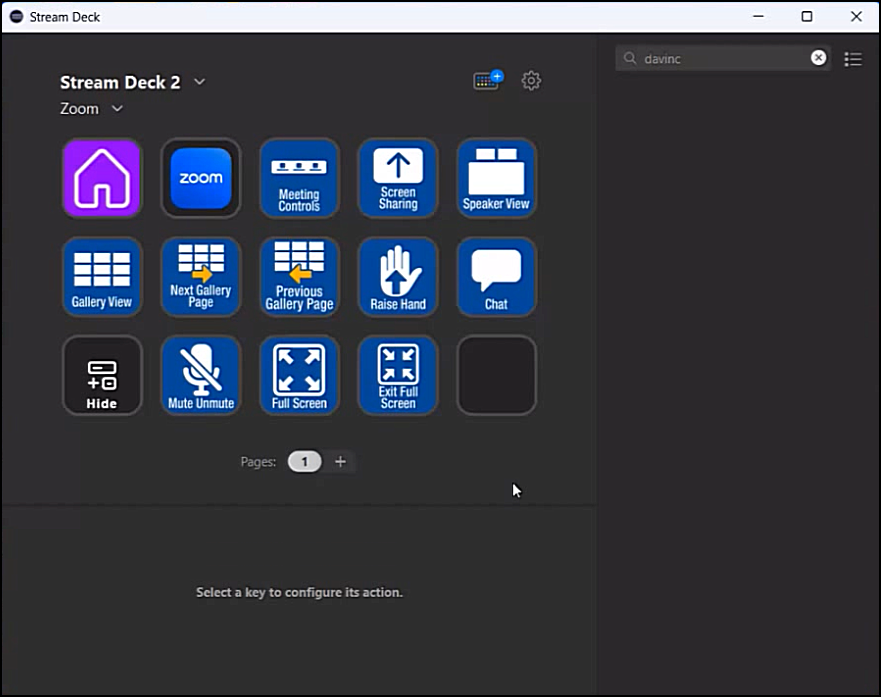881x697 pixels.
Task: Focus the actions search field
Action: pos(723,58)
